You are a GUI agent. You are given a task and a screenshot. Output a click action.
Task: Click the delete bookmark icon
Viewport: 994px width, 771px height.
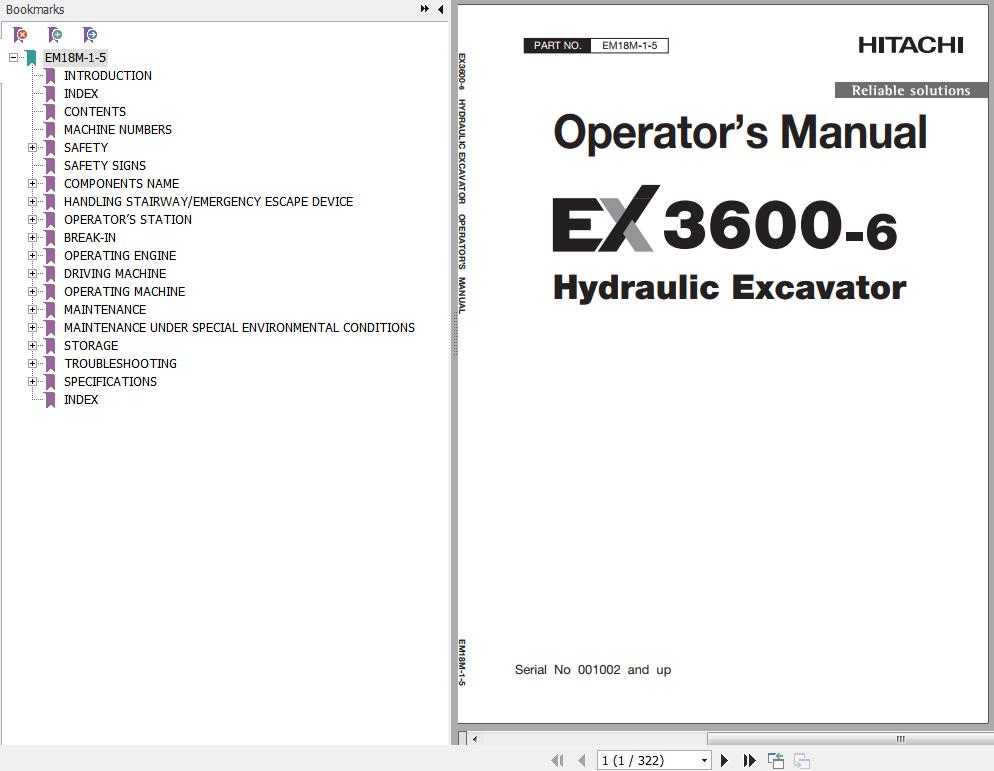20,35
